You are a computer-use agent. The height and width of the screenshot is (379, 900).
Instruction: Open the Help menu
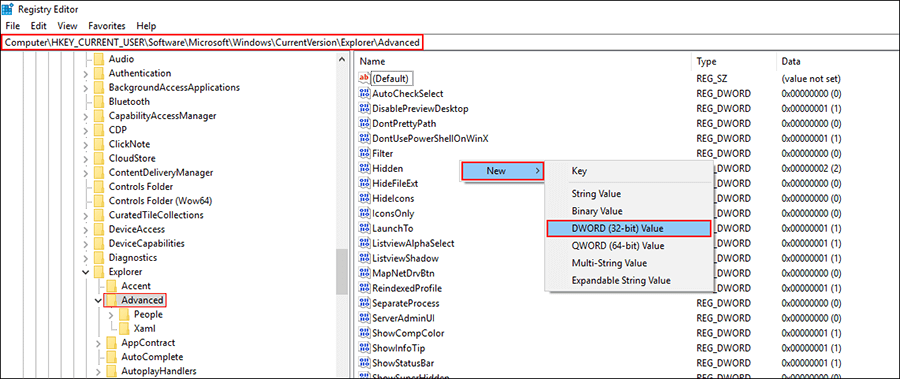click(146, 26)
